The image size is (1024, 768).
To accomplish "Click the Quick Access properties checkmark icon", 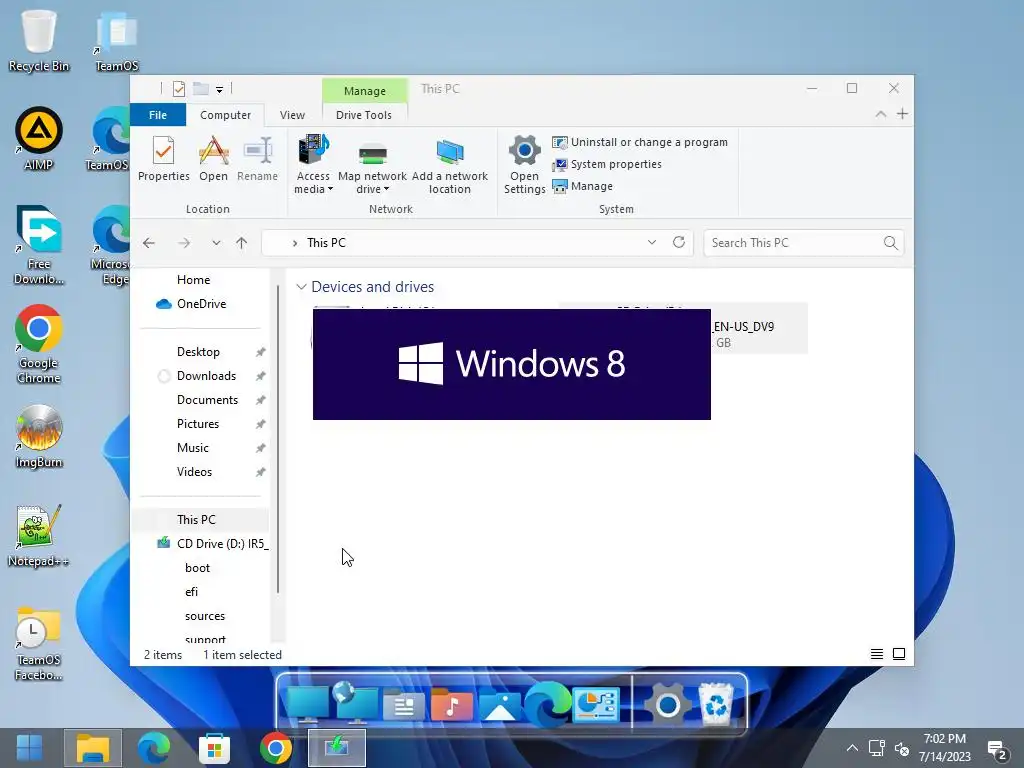I will click(x=178, y=89).
